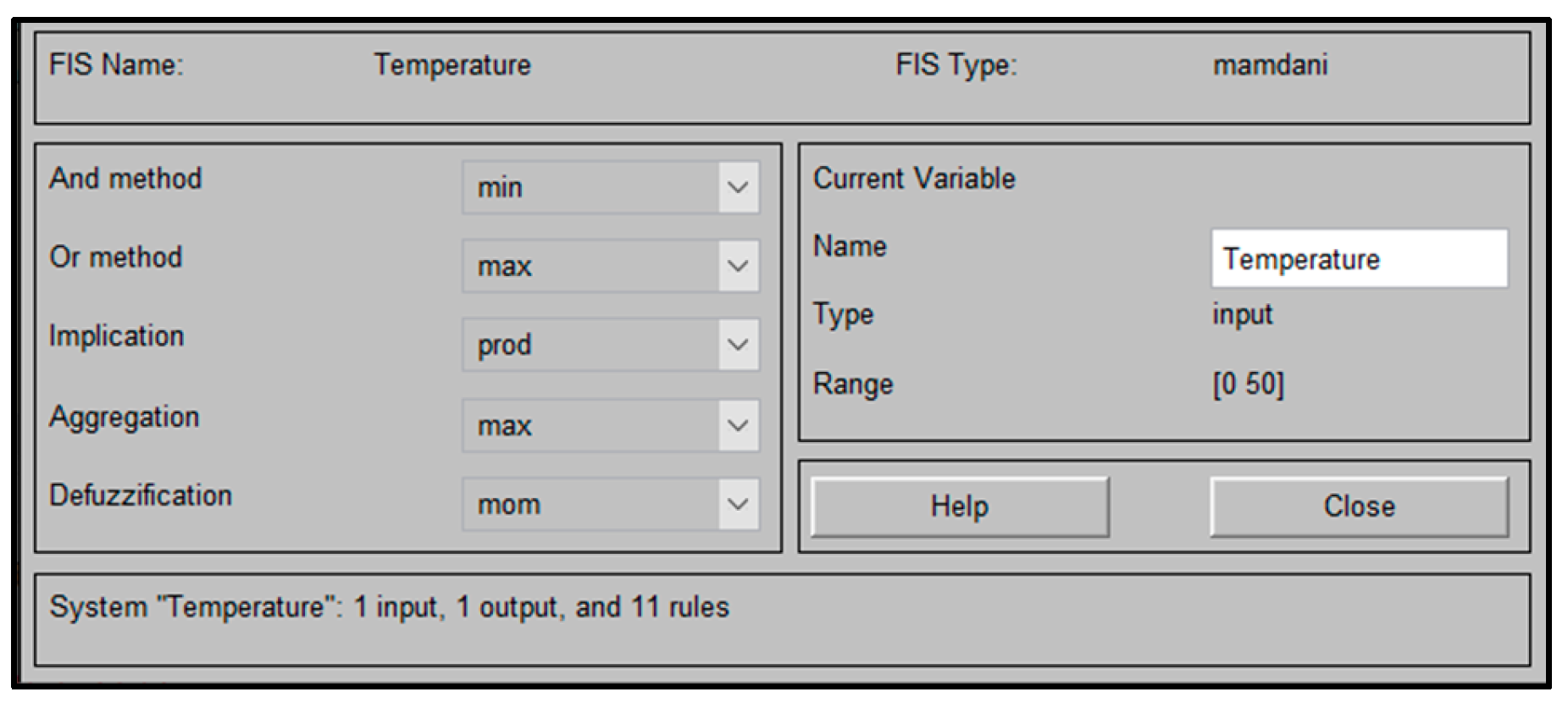Click the FIS Type value "mamdani"
This screenshot has width=1568, height=703.
tap(1270, 65)
